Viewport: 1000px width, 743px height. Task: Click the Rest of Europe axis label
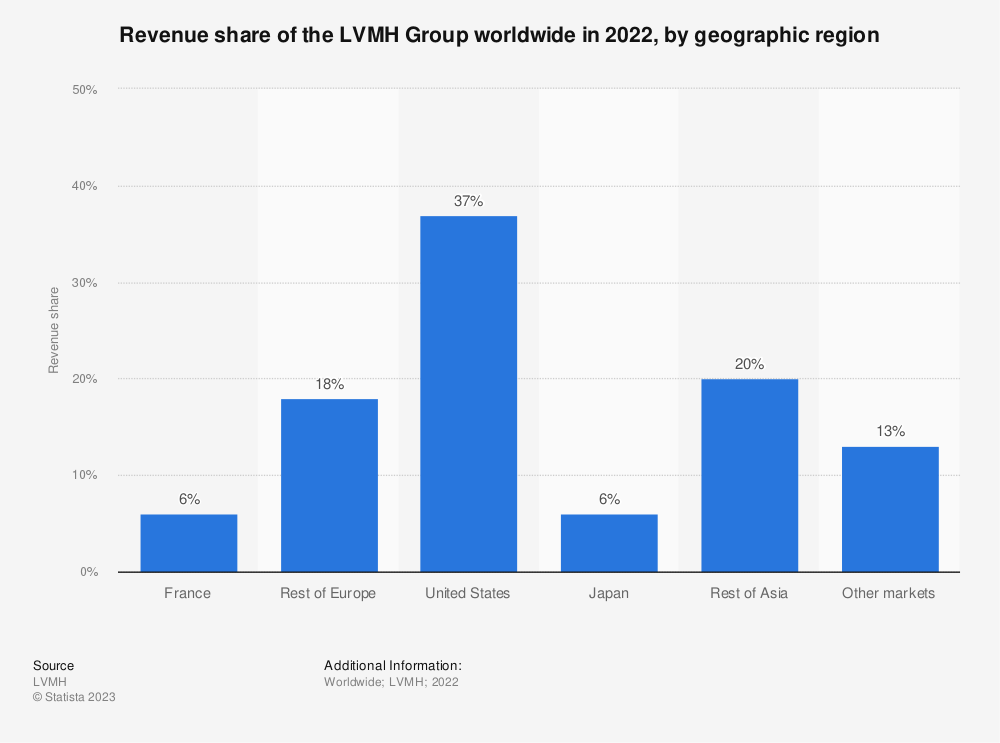coord(328,593)
